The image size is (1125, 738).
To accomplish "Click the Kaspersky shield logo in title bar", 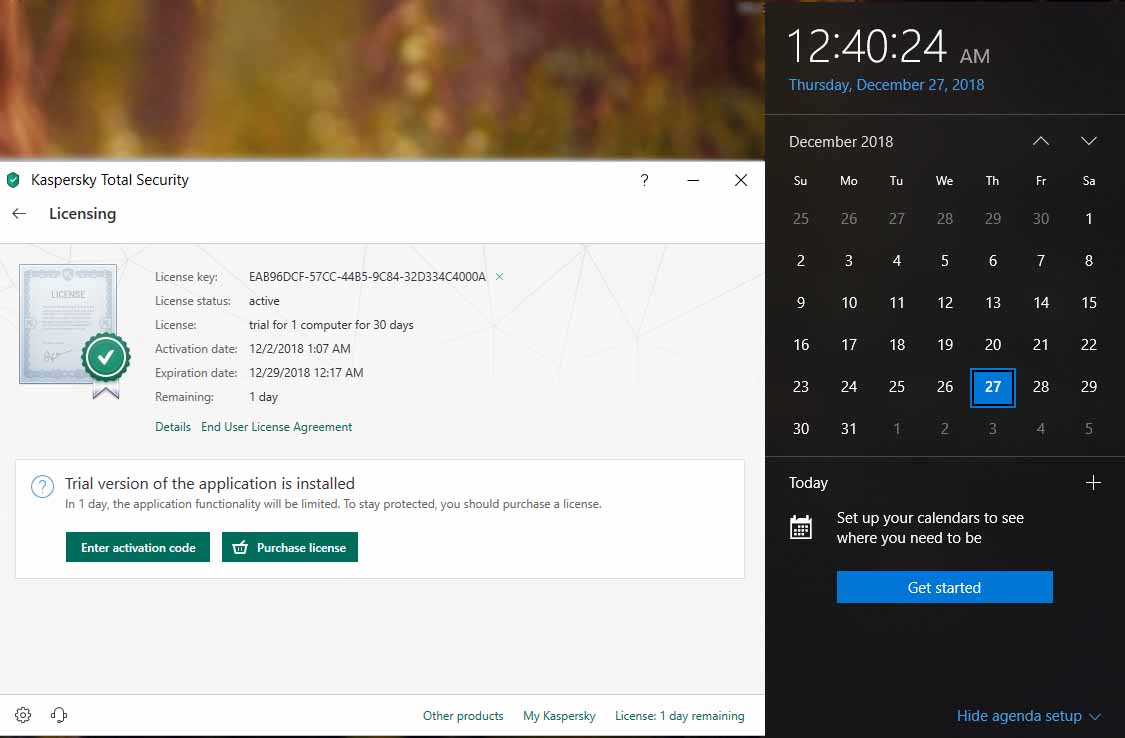I will pyautogui.click(x=14, y=180).
